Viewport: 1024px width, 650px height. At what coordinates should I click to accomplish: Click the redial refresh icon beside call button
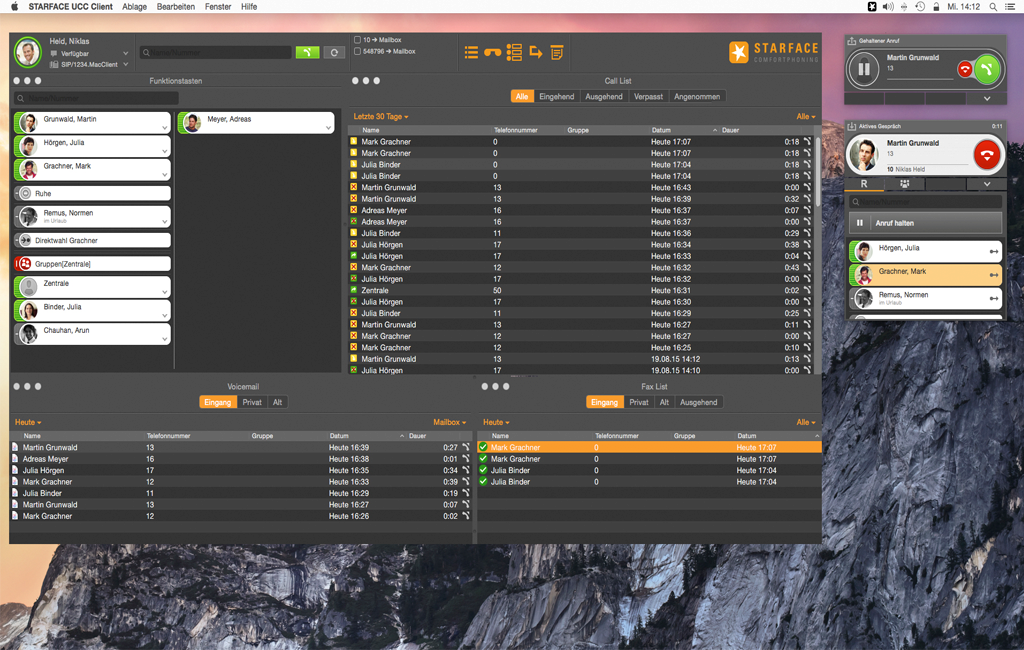pos(334,52)
